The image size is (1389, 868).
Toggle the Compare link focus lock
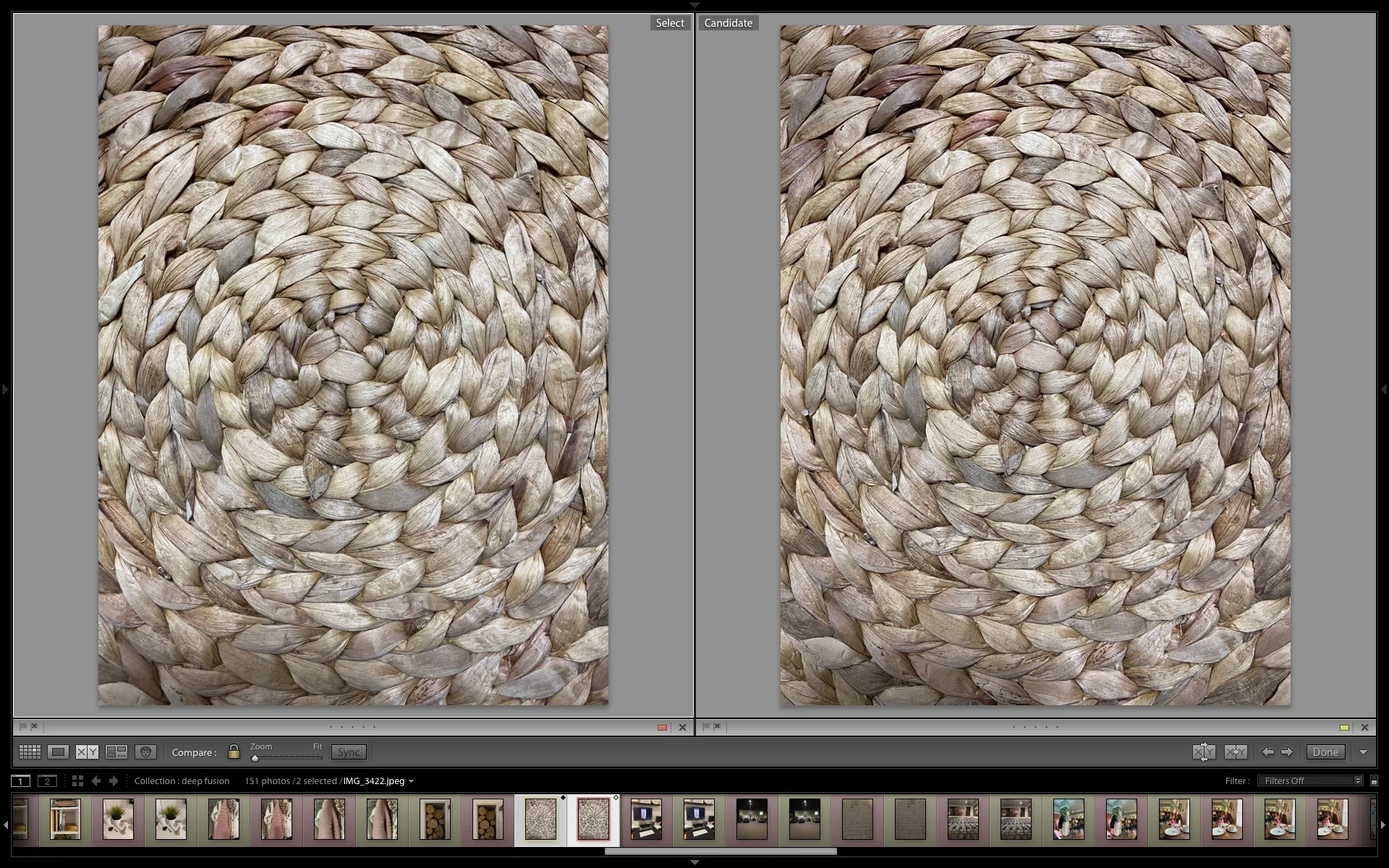point(234,752)
